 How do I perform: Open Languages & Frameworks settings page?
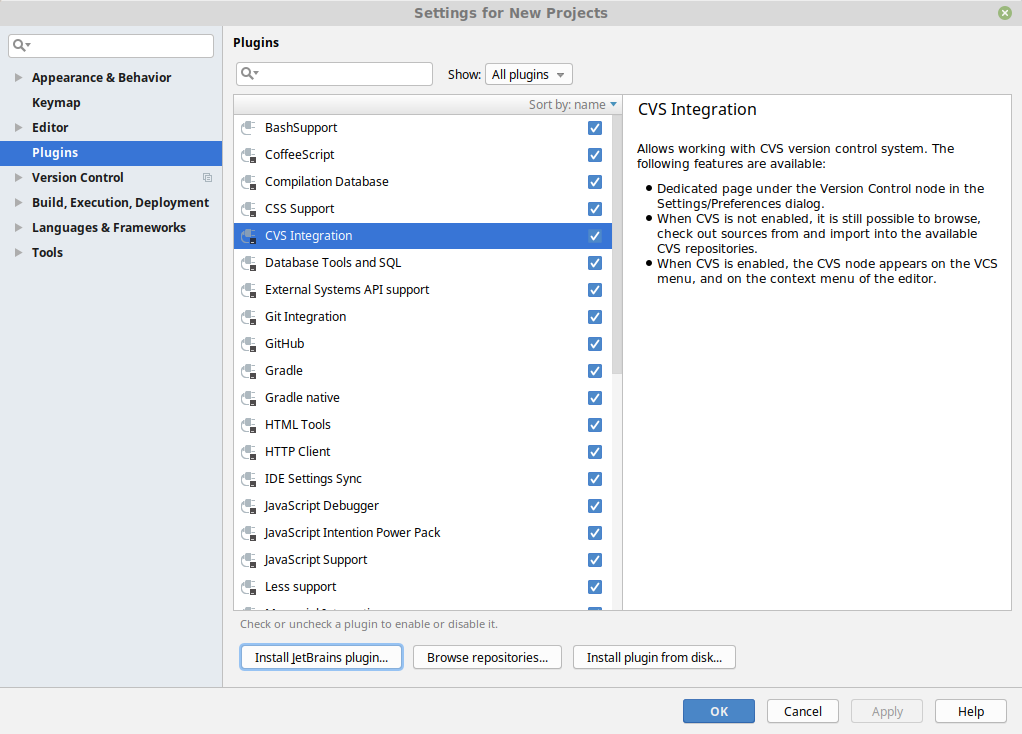click(x=109, y=228)
